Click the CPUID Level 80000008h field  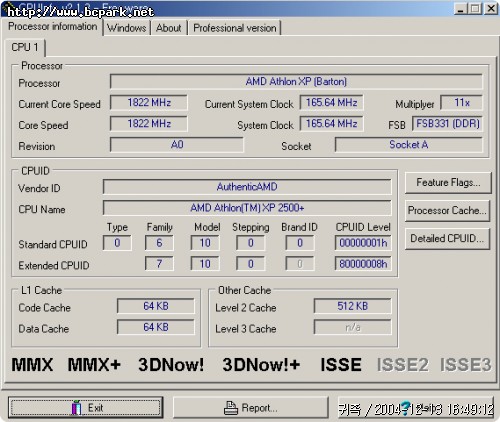click(x=363, y=264)
